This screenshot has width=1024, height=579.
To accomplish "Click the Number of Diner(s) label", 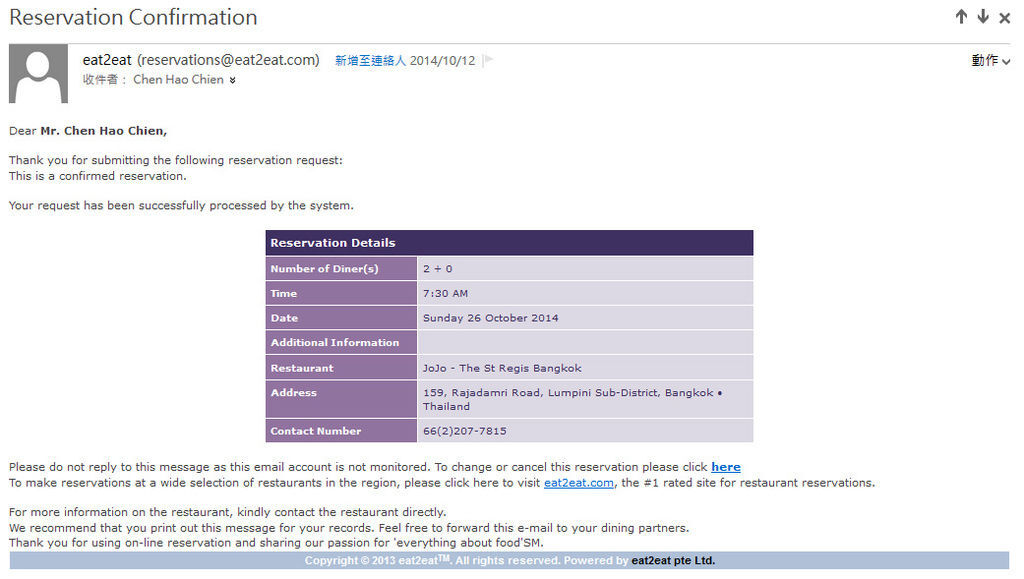I will point(324,268).
